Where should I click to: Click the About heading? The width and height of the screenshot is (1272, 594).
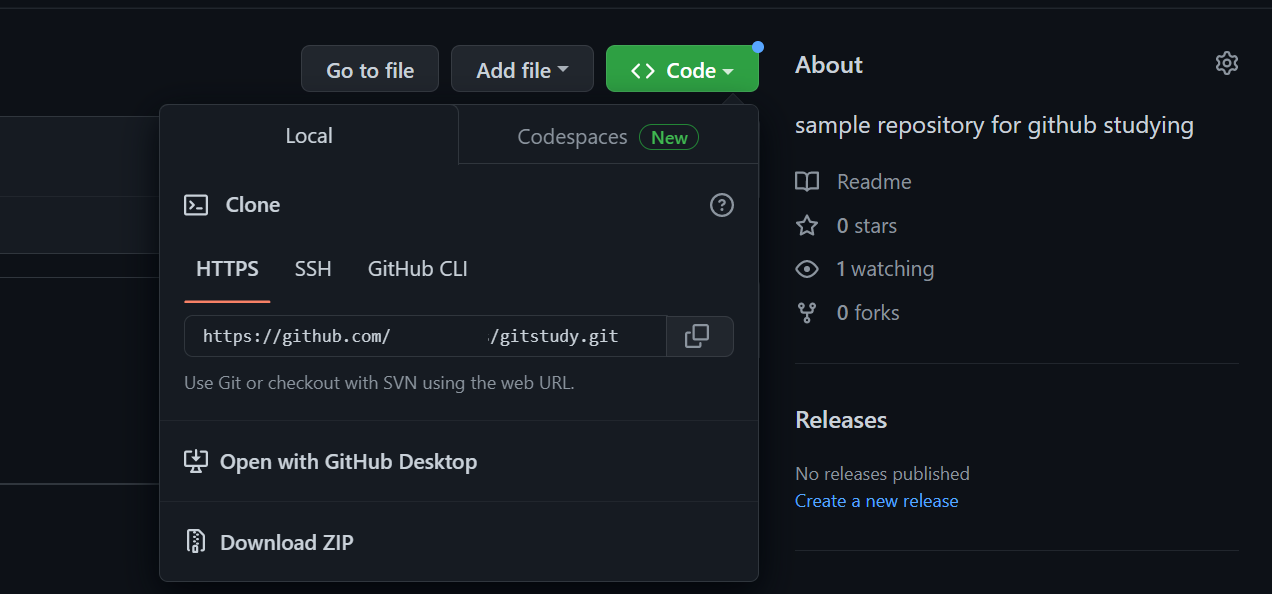tap(829, 65)
